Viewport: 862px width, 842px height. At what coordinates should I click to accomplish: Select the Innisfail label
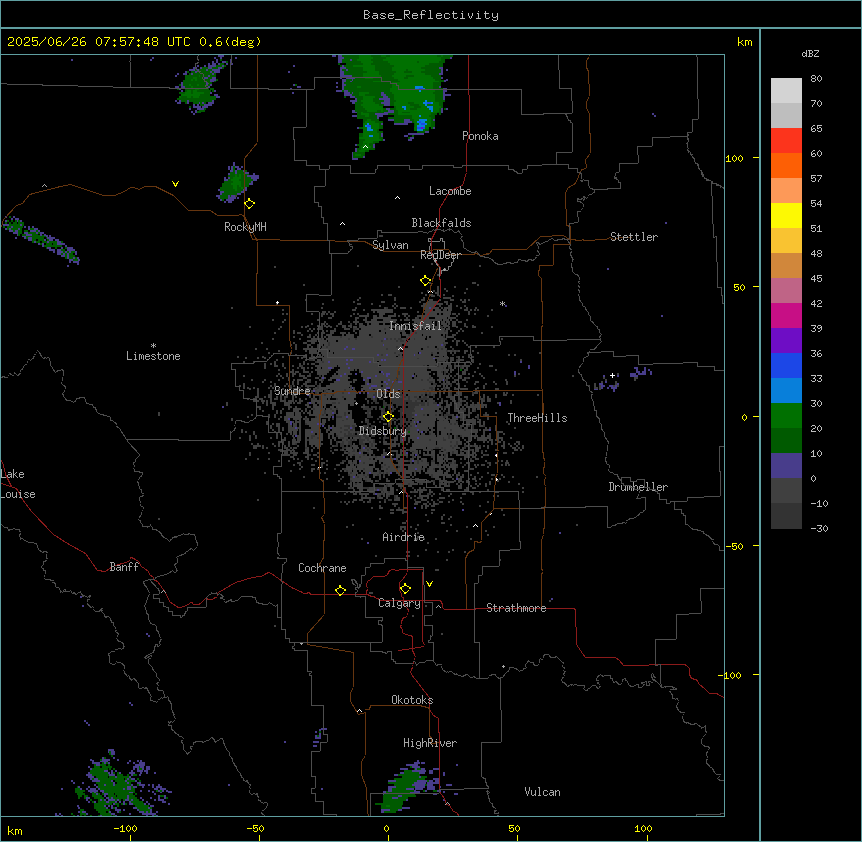(x=415, y=326)
